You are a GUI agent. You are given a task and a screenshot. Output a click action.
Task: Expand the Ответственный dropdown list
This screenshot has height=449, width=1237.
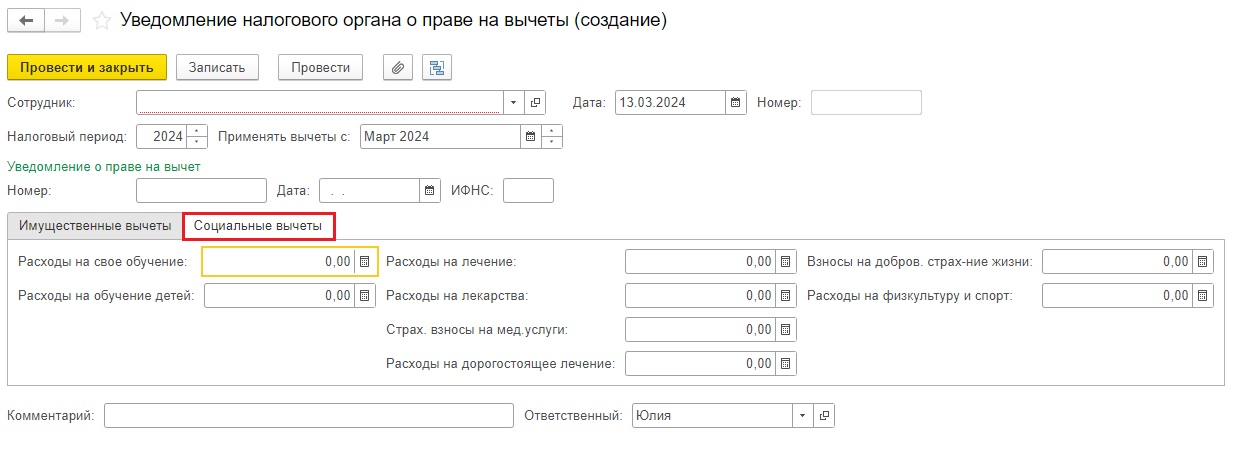[x=802, y=415]
